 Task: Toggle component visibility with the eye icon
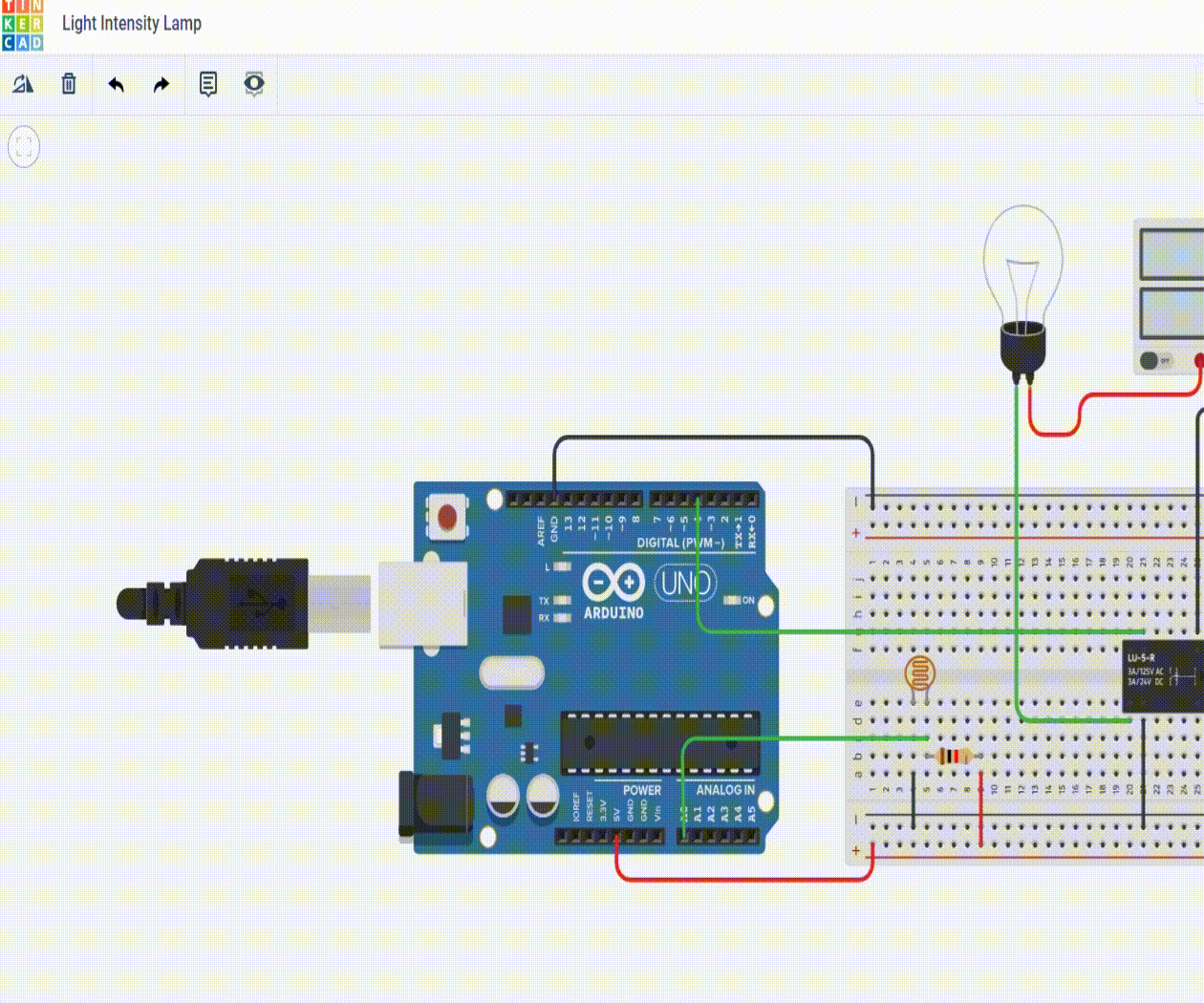click(x=252, y=84)
